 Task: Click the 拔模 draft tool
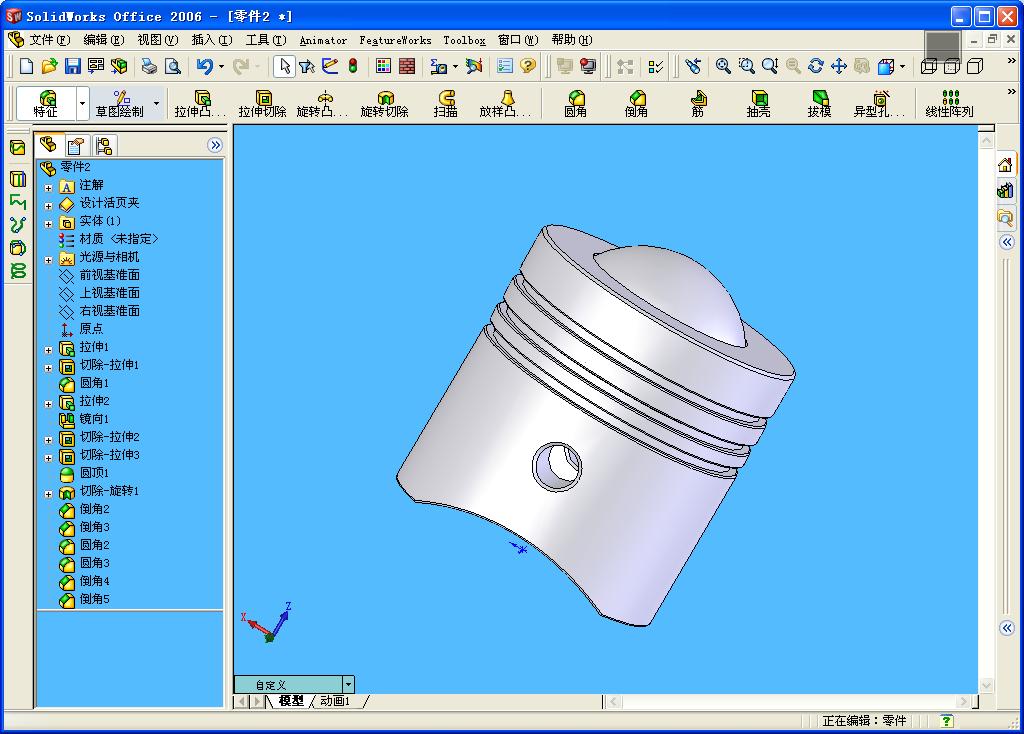coord(820,104)
